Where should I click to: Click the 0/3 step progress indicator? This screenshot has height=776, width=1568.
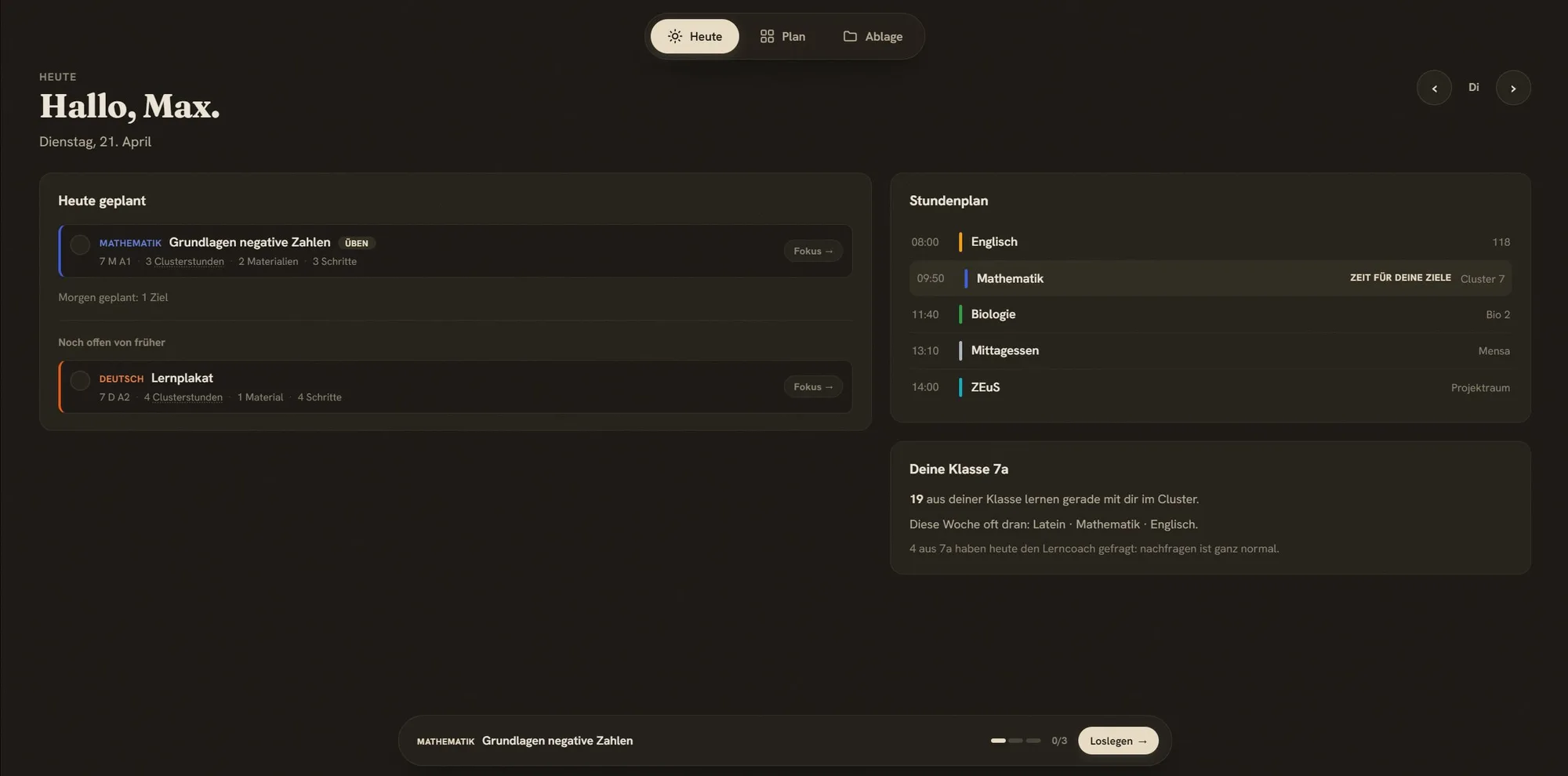click(1059, 741)
